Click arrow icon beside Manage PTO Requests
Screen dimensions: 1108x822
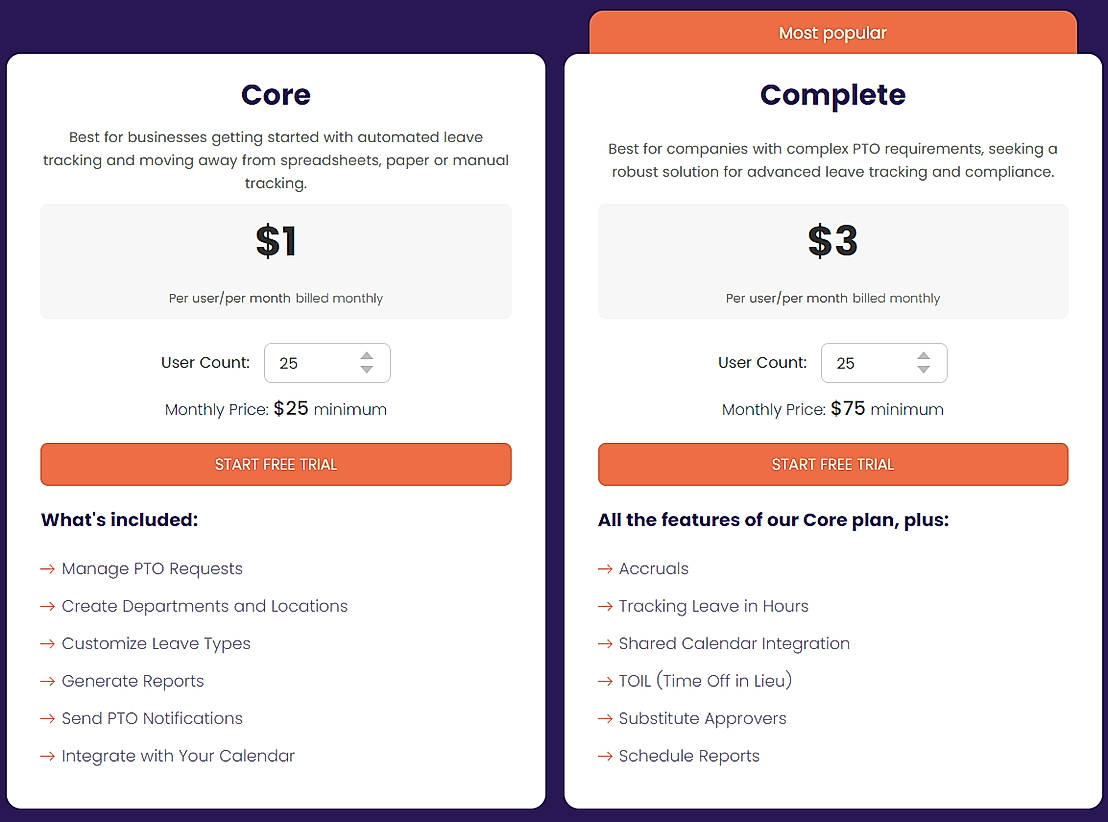point(47,569)
